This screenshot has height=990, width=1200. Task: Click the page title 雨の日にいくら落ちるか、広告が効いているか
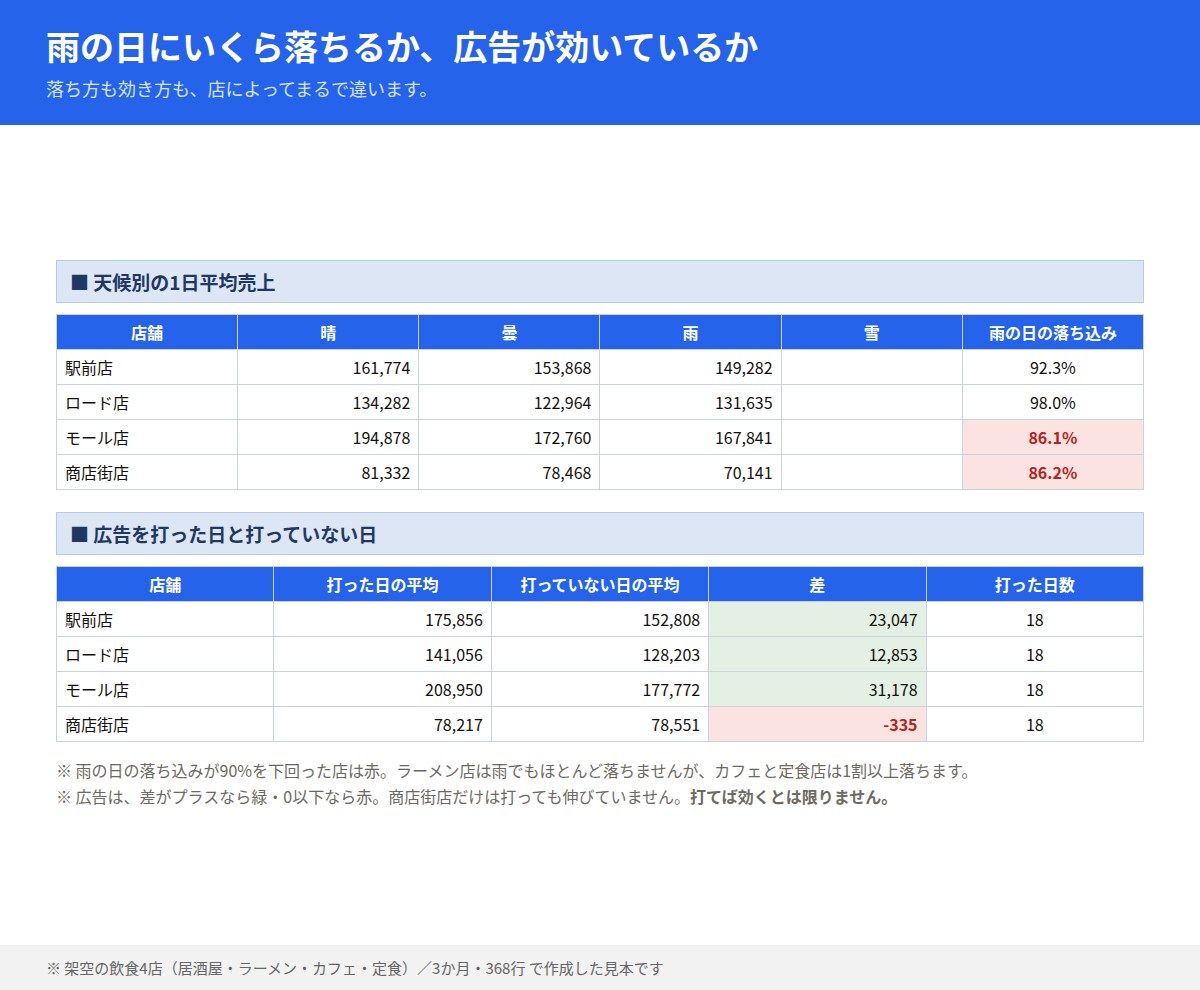coord(402,47)
